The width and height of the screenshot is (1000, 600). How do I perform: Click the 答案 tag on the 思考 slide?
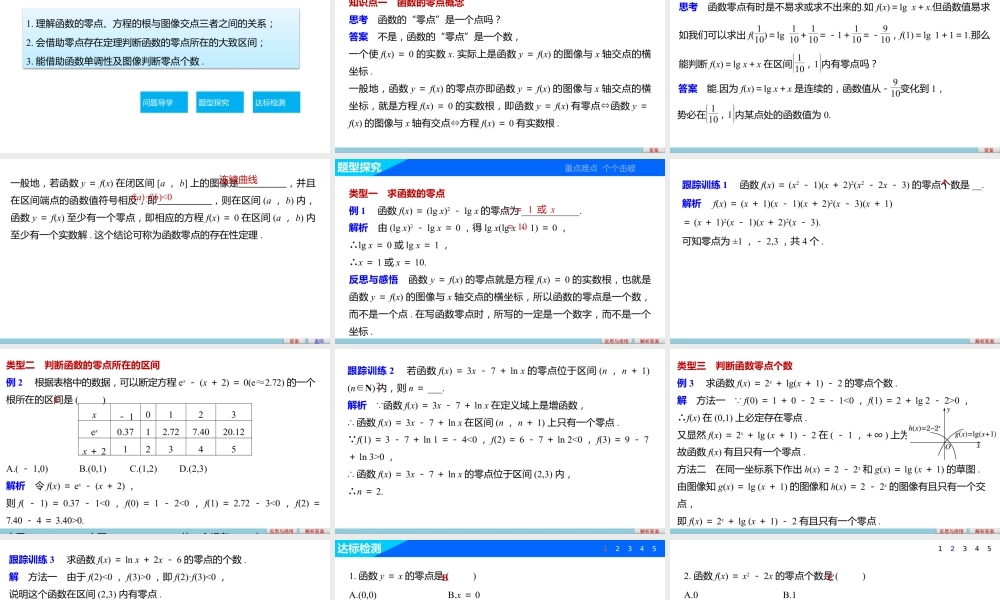(987, 149)
